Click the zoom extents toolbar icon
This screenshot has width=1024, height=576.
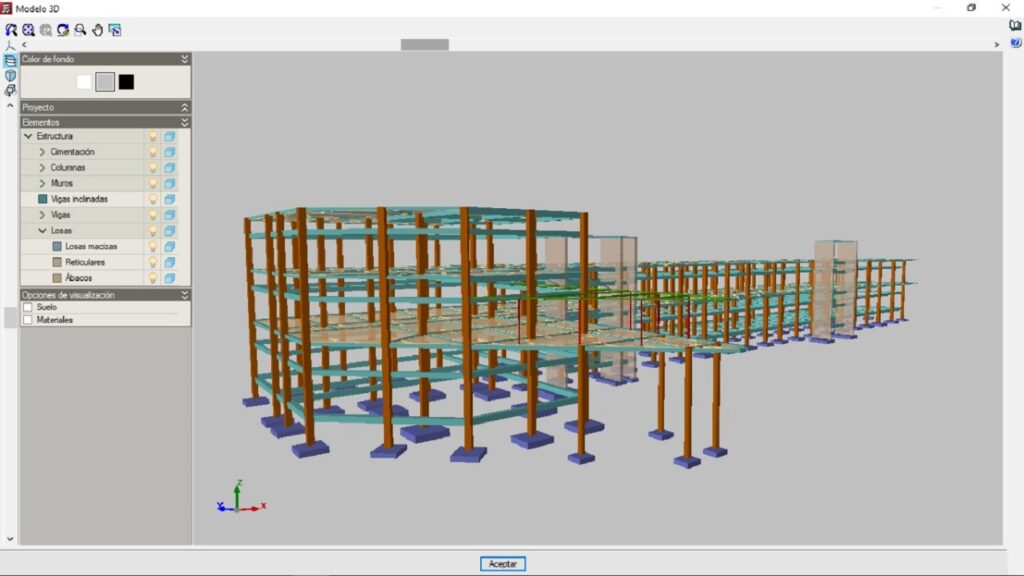27,30
